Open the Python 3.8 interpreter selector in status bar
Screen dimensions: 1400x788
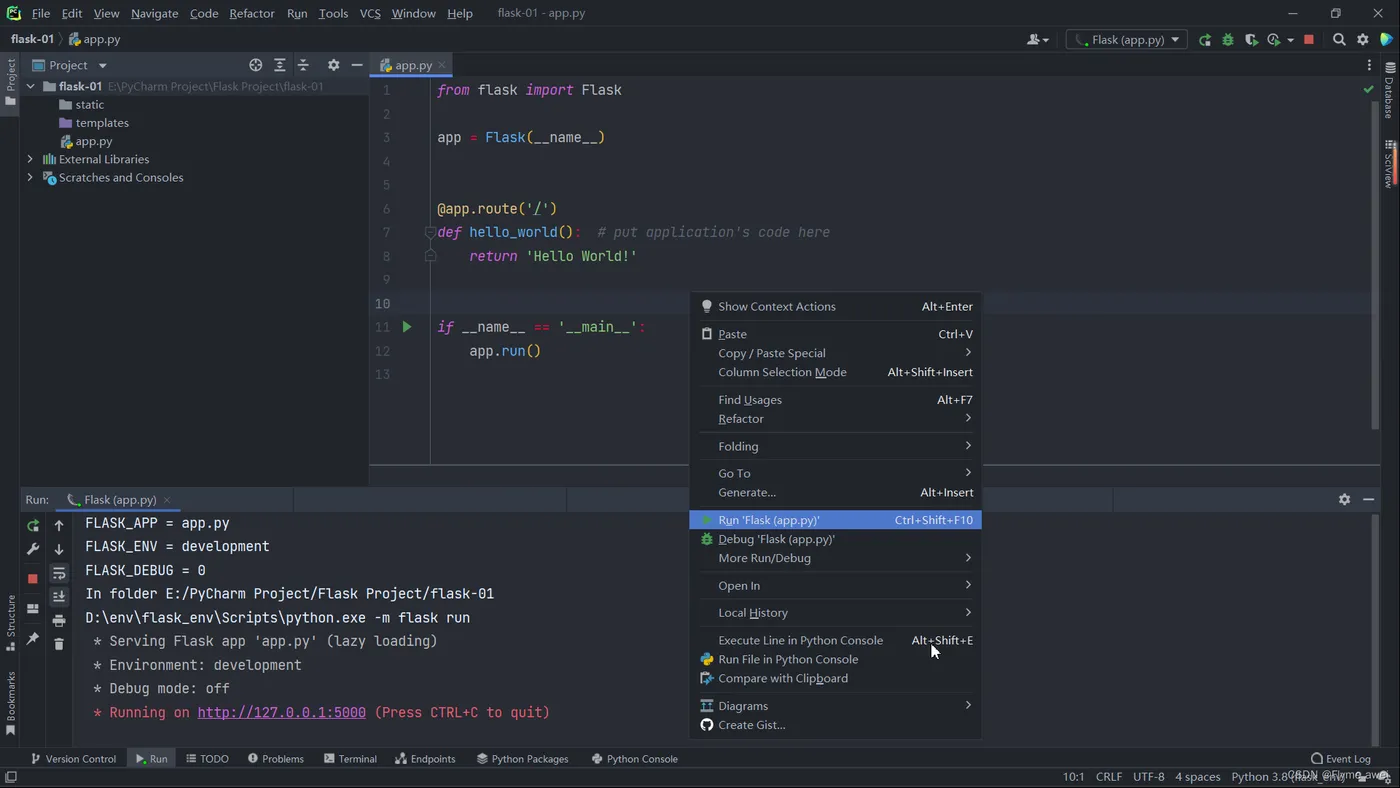(x=1290, y=777)
